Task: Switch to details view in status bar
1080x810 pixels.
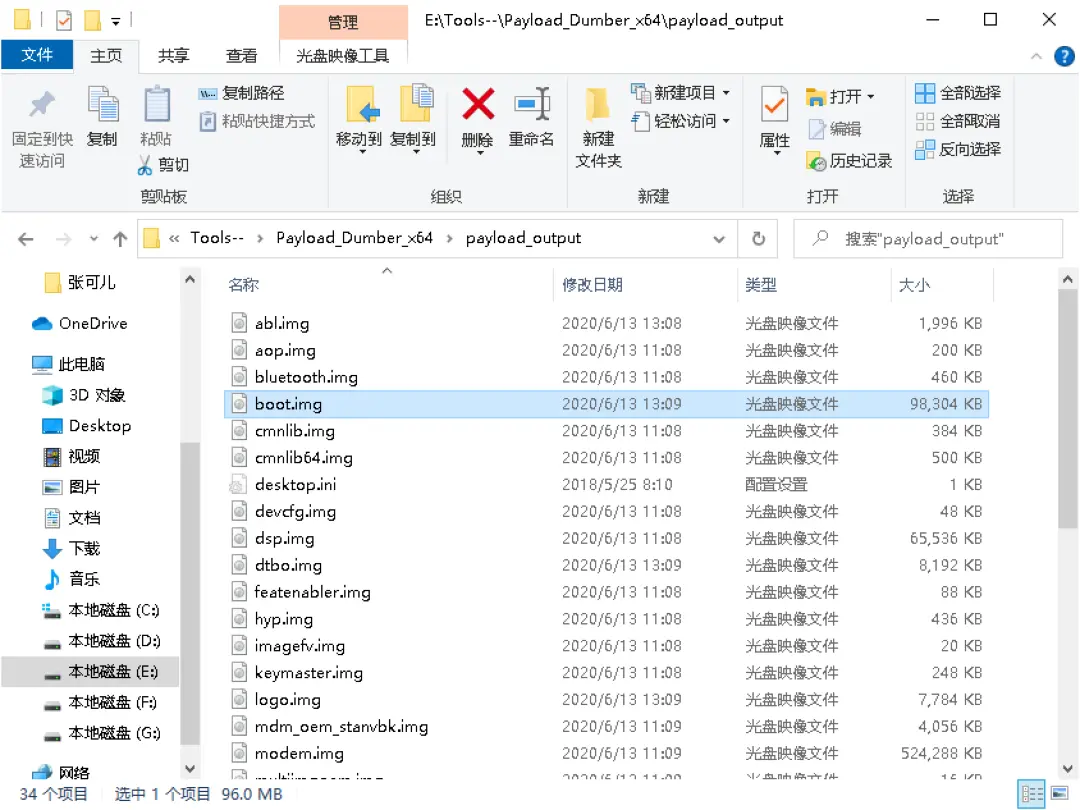Action: (x=1030, y=795)
